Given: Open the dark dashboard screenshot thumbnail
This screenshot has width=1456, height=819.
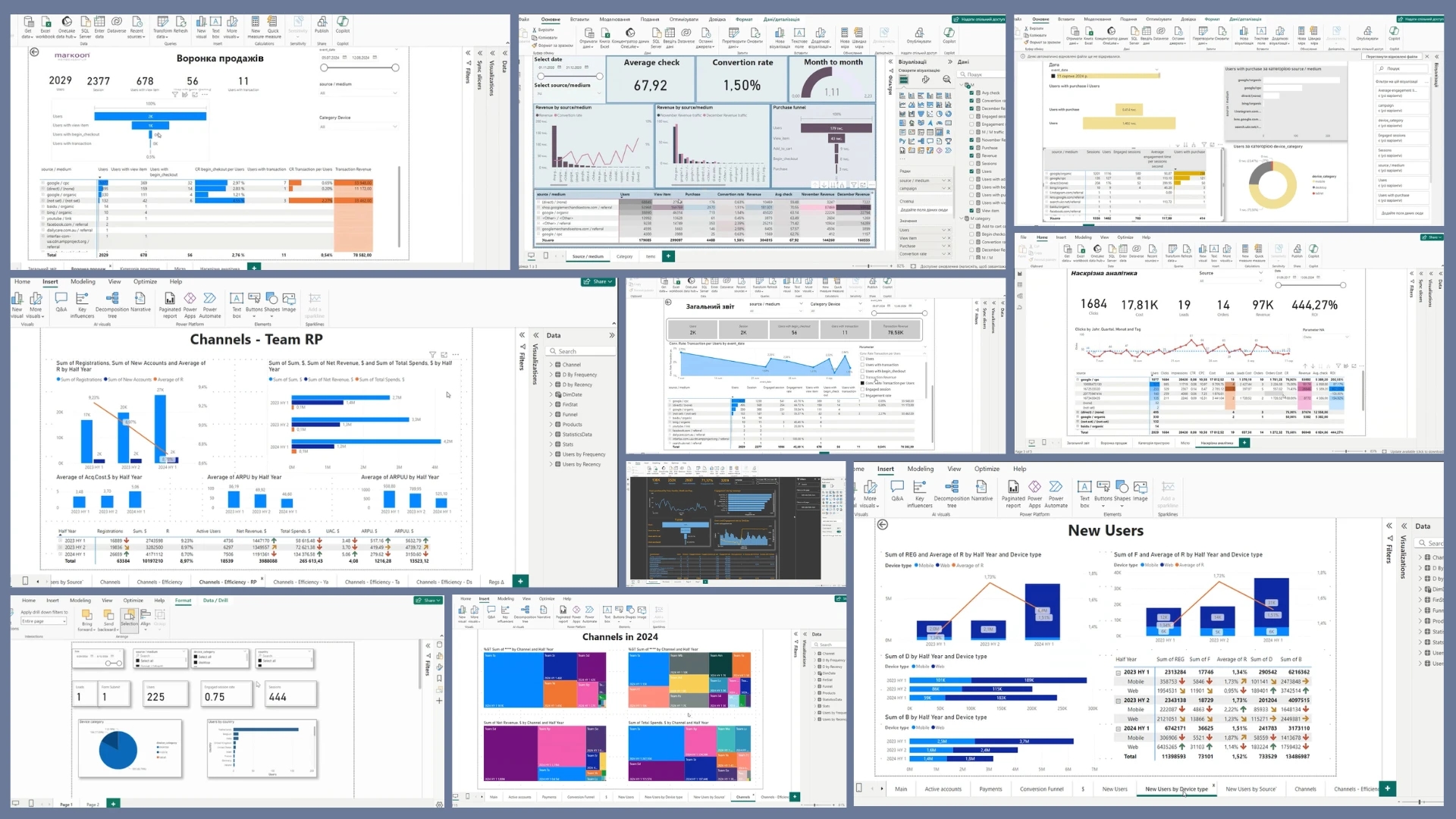Looking at the screenshot, I should click(x=736, y=523).
